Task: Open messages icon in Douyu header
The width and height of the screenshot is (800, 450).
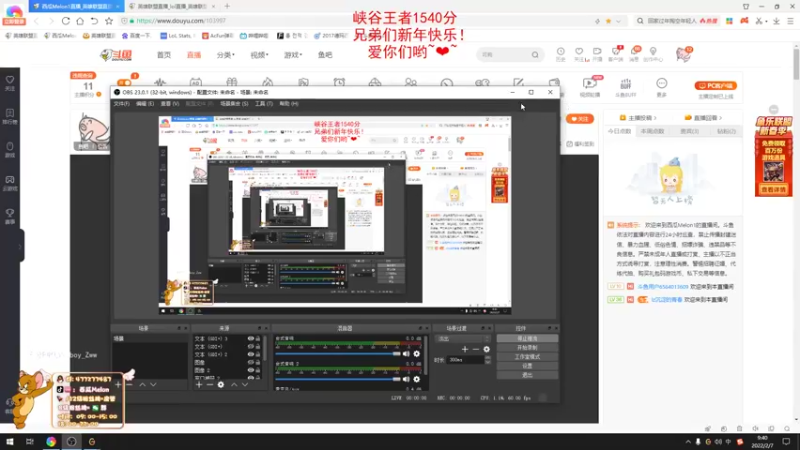Action: (x=635, y=54)
